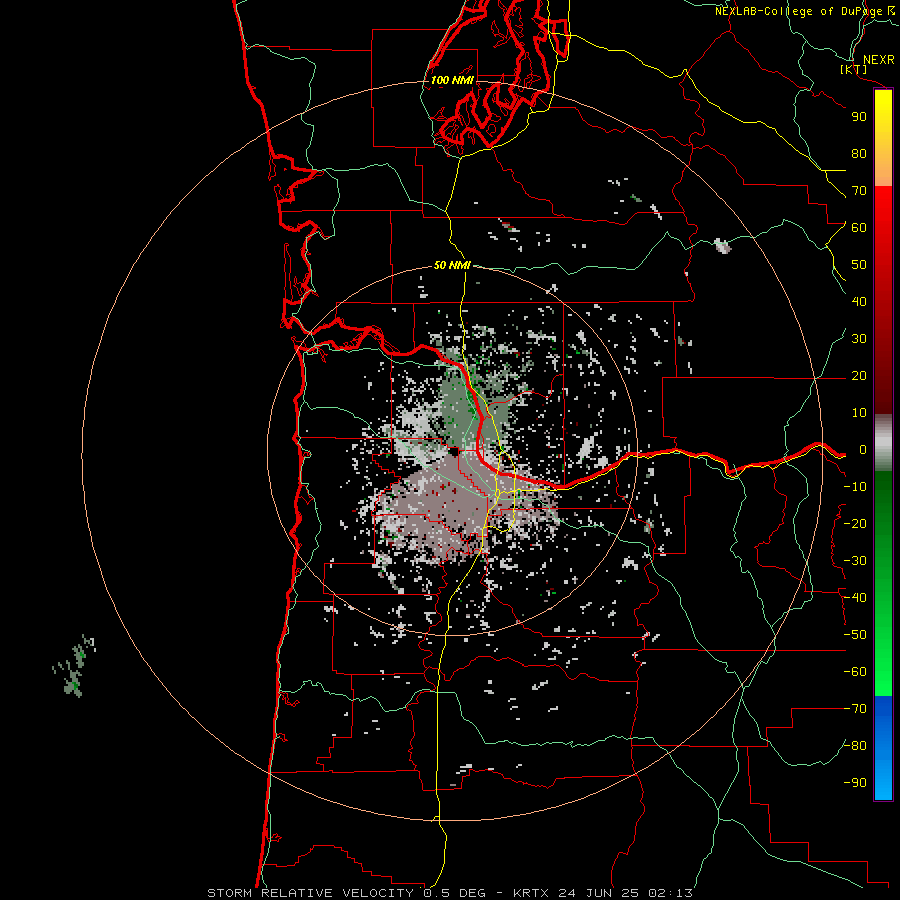900x900 pixels.
Task: Select the 70 value on the velocity scale
Action: (x=859, y=191)
